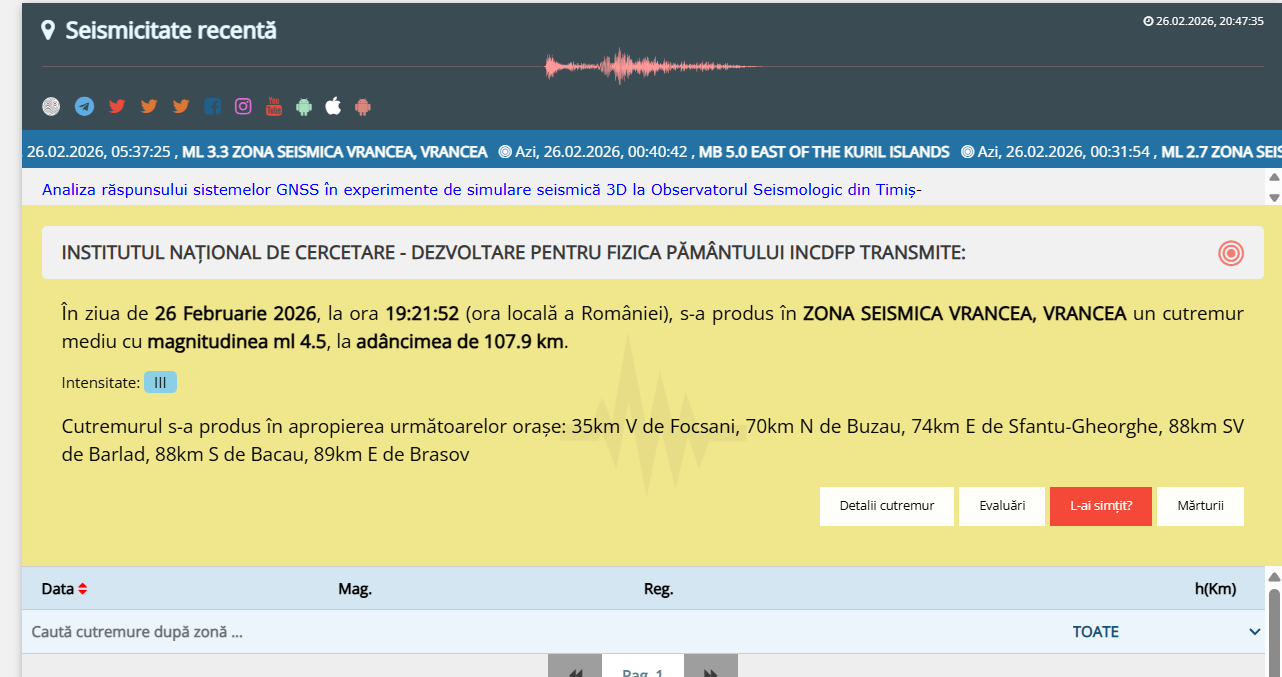Open the red Twitter bird icon
1282x677 pixels.
pos(117,106)
